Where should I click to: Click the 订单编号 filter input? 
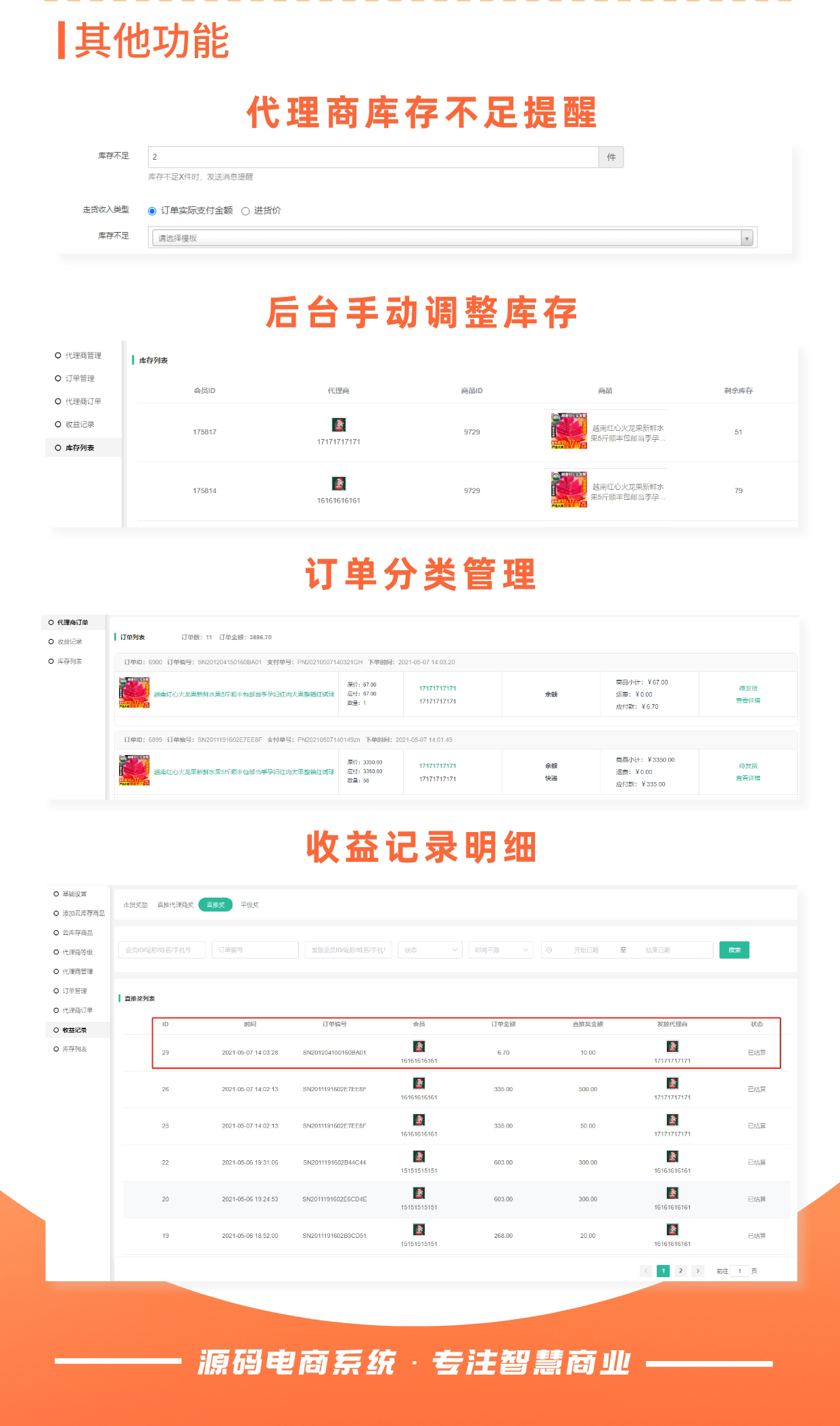[x=255, y=950]
